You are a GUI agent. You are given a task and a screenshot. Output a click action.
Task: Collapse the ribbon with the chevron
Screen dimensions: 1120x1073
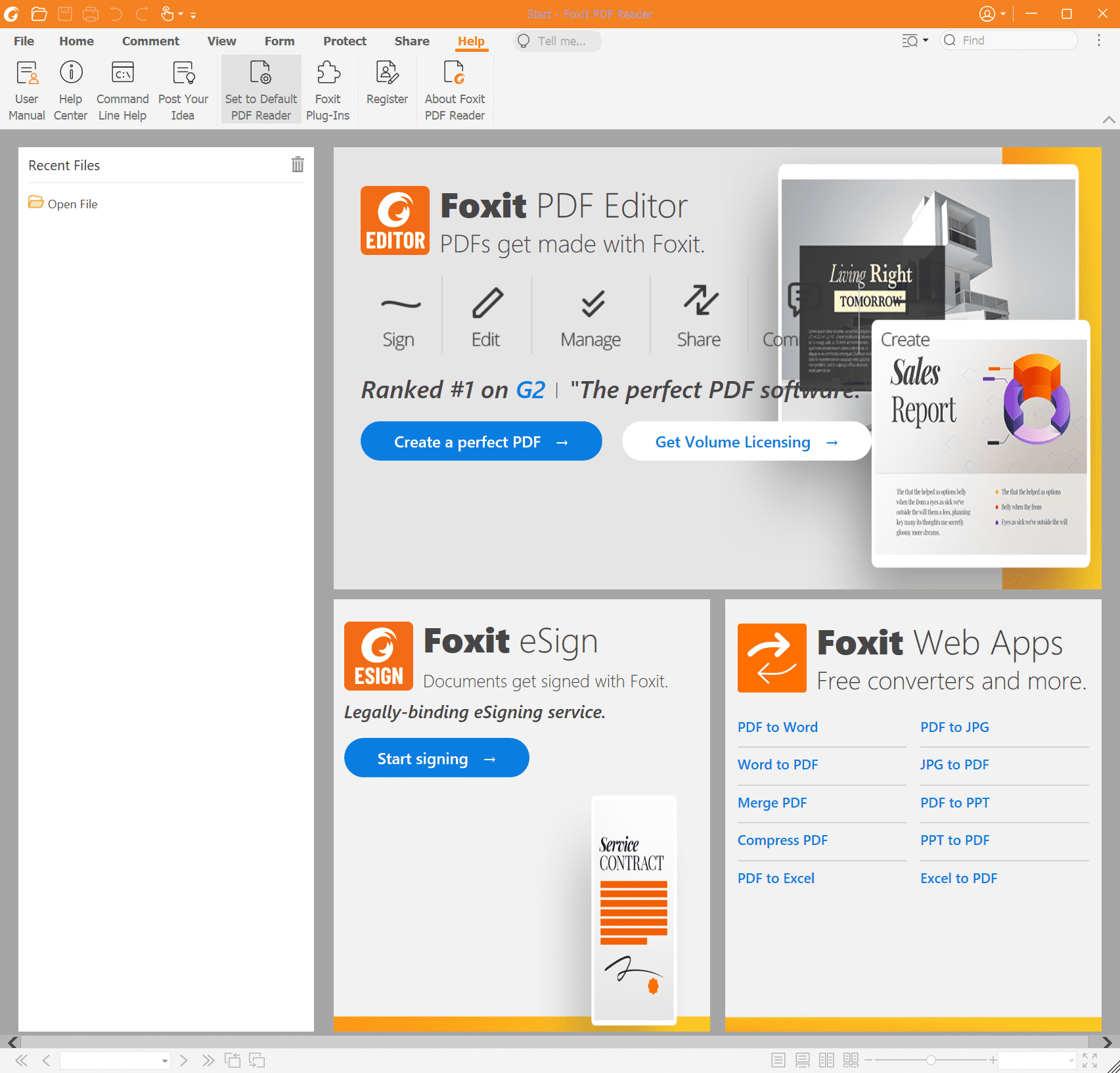pos(1108,120)
